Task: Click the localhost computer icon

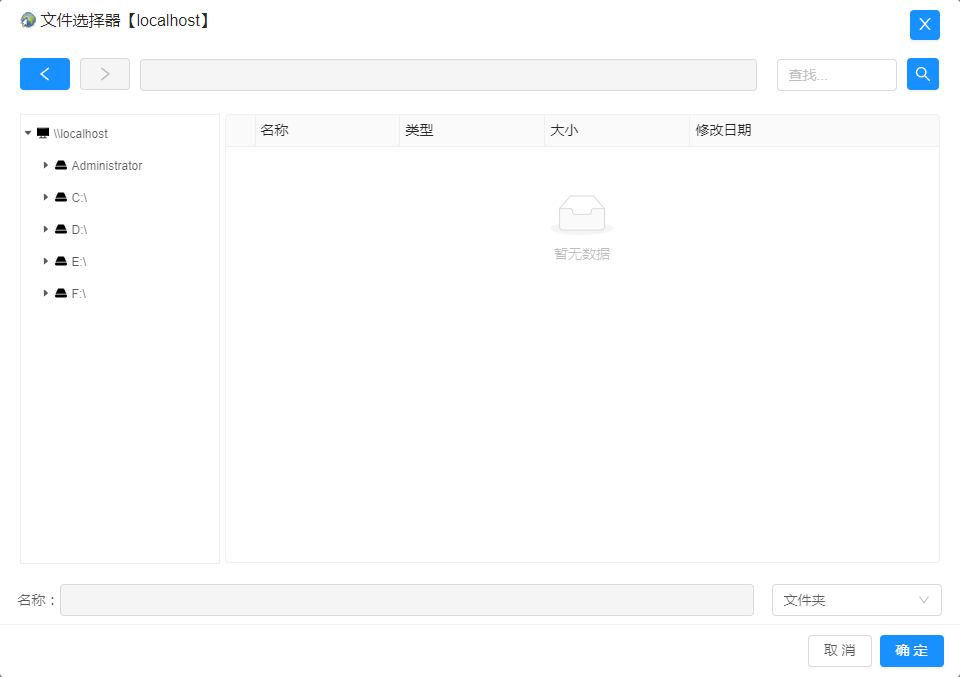Action: click(x=43, y=133)
